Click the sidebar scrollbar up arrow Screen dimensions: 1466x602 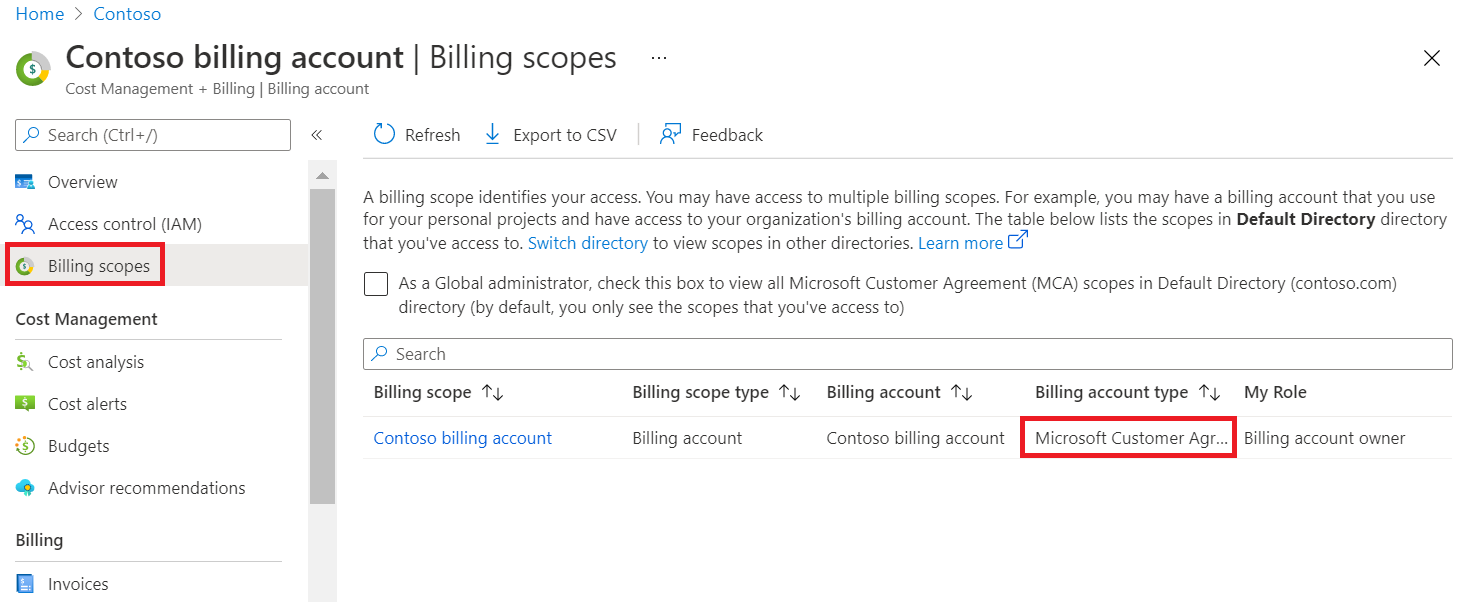[322, 176]
